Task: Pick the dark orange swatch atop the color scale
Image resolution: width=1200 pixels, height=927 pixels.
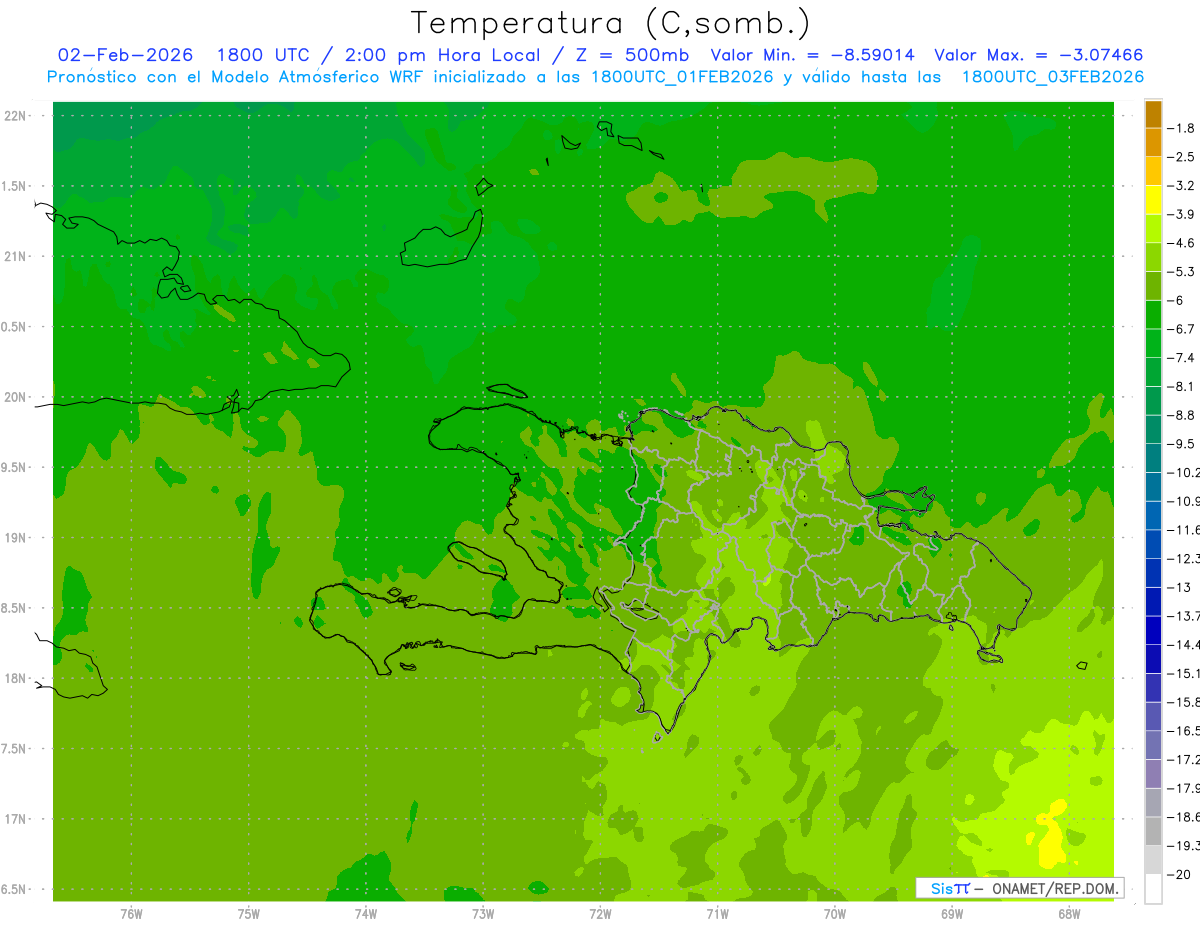Action: [1153, 114]
